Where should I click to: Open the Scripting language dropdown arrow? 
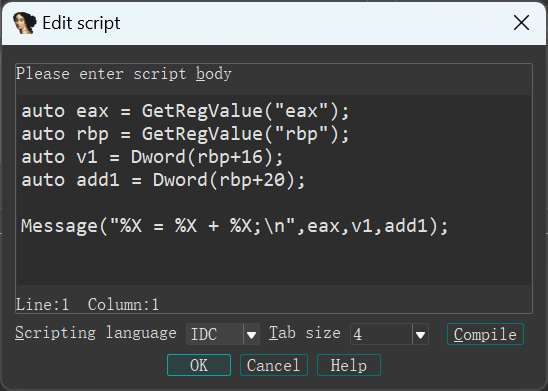pyautogui.click(x=251, y=334)
